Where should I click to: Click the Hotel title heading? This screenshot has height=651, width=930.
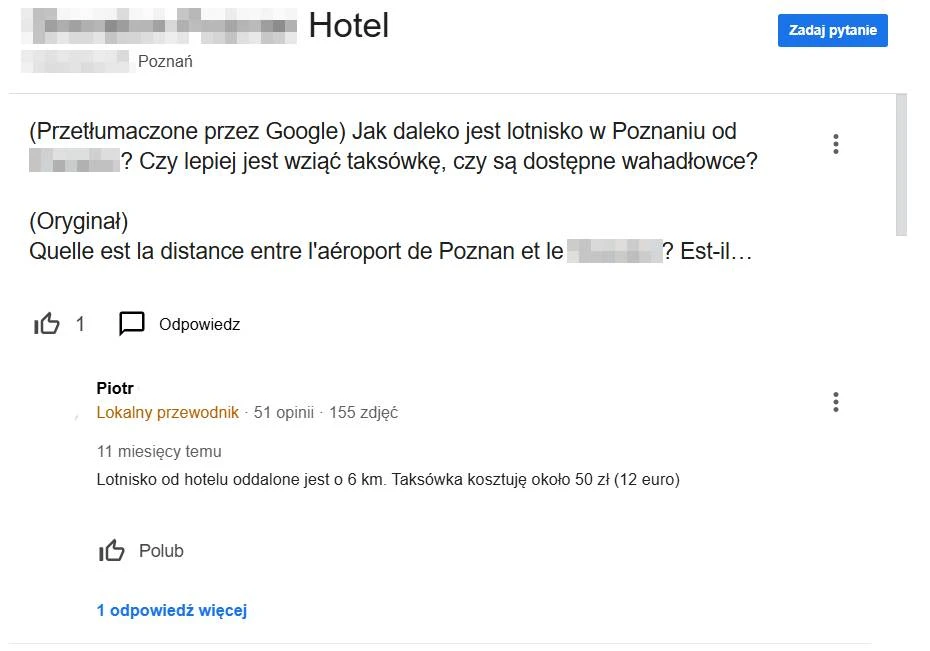point(349,25)
